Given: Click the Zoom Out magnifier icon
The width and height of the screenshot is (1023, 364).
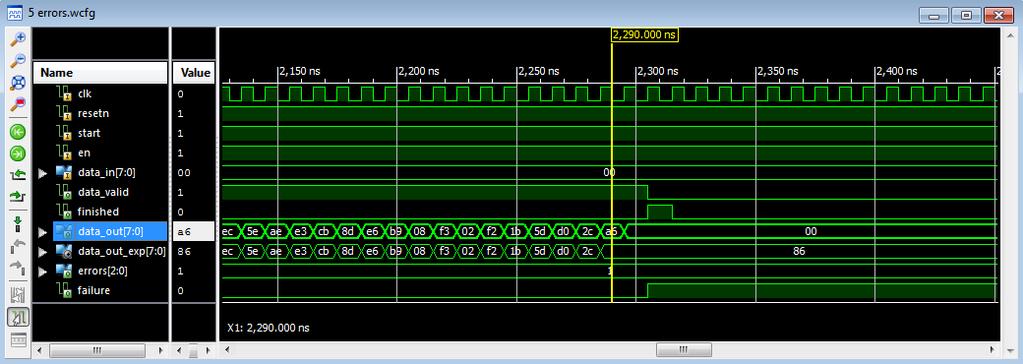Looking at the screenshot, I should (x=18, y=61).
